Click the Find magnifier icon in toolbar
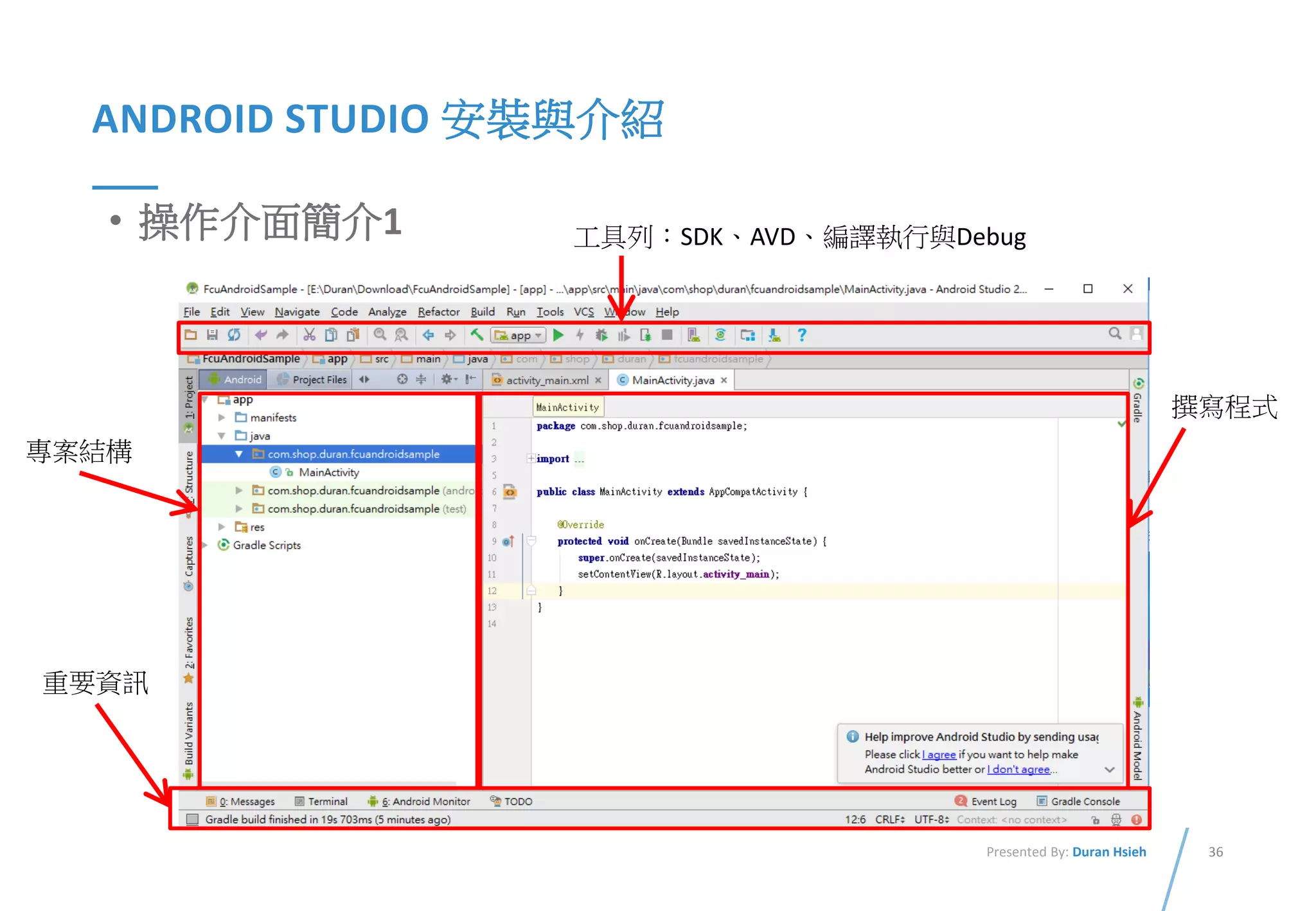Screen dimensions: 1316x911 click(x=380, y=335)
